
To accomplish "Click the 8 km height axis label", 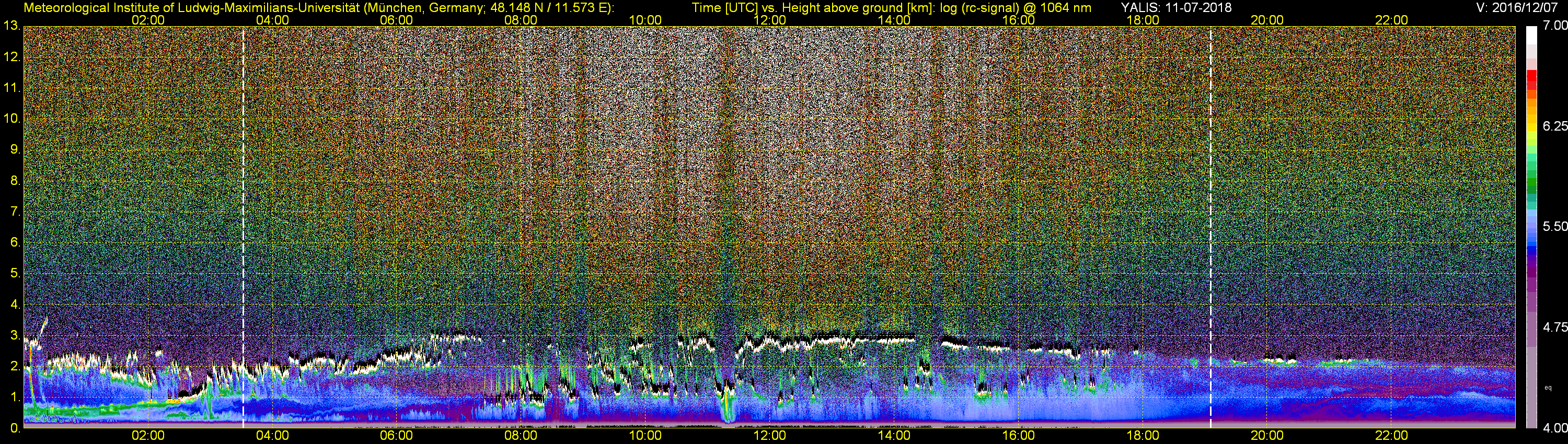I will click(x=15, y=181).
